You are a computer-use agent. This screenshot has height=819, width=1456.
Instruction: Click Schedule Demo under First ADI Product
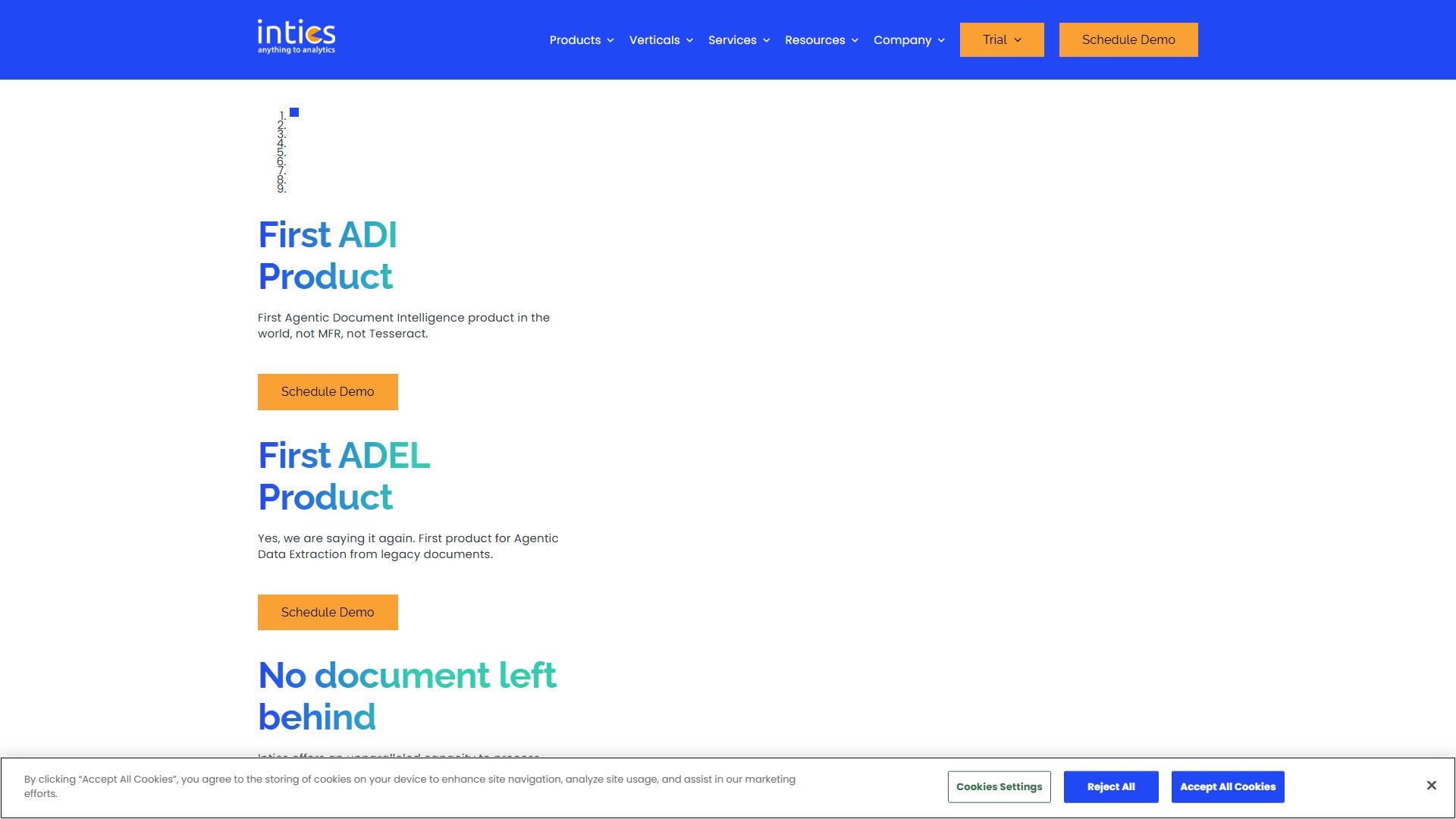(328, 392)
